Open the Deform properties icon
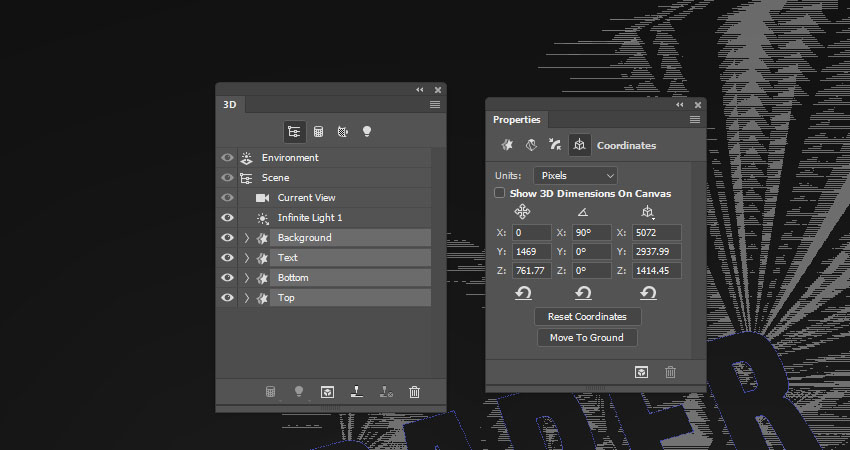Viewport: 850px width, 450px height. point(531,145)
